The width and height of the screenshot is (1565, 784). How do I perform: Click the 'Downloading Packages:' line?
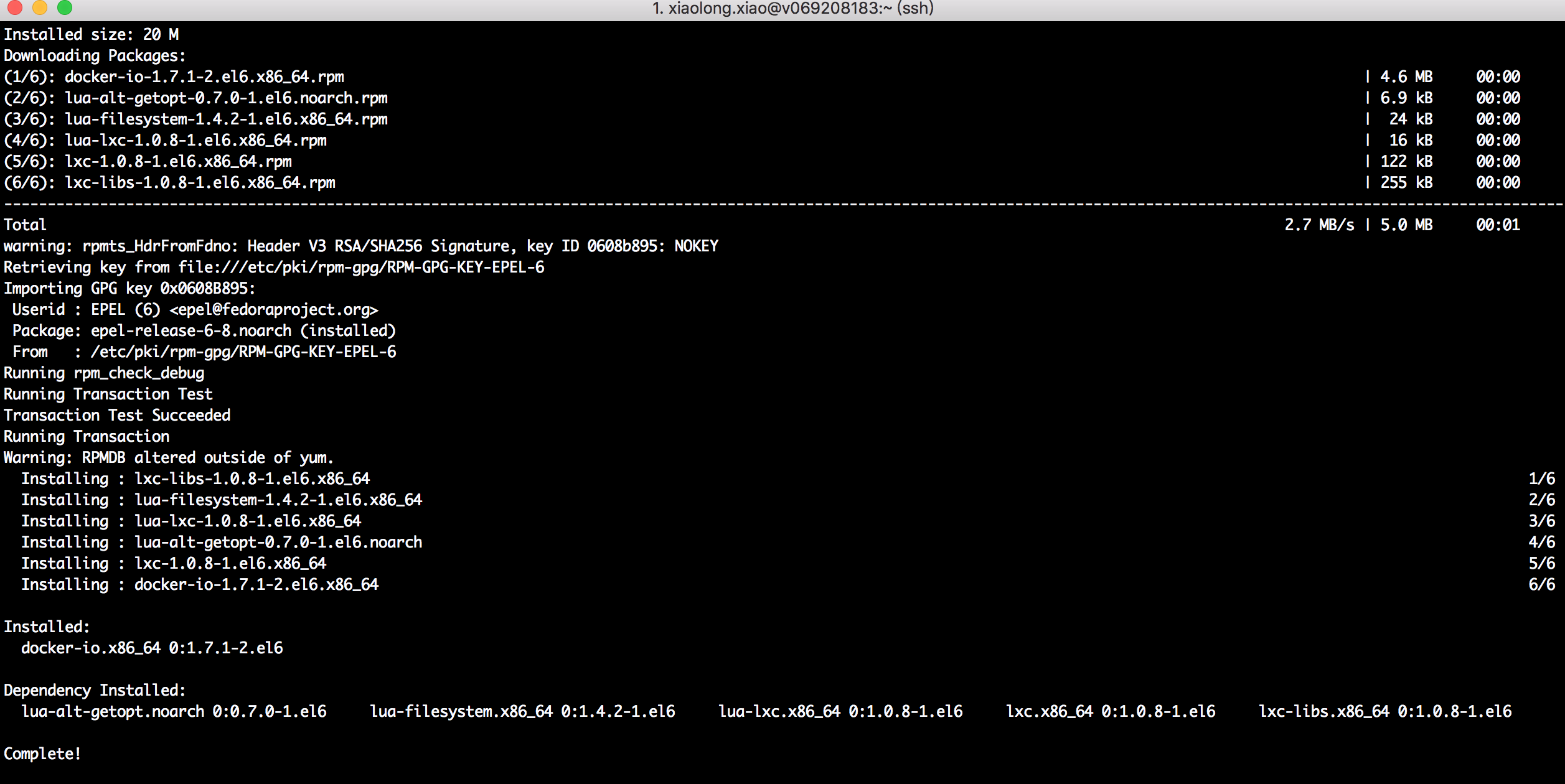point(95,56)
